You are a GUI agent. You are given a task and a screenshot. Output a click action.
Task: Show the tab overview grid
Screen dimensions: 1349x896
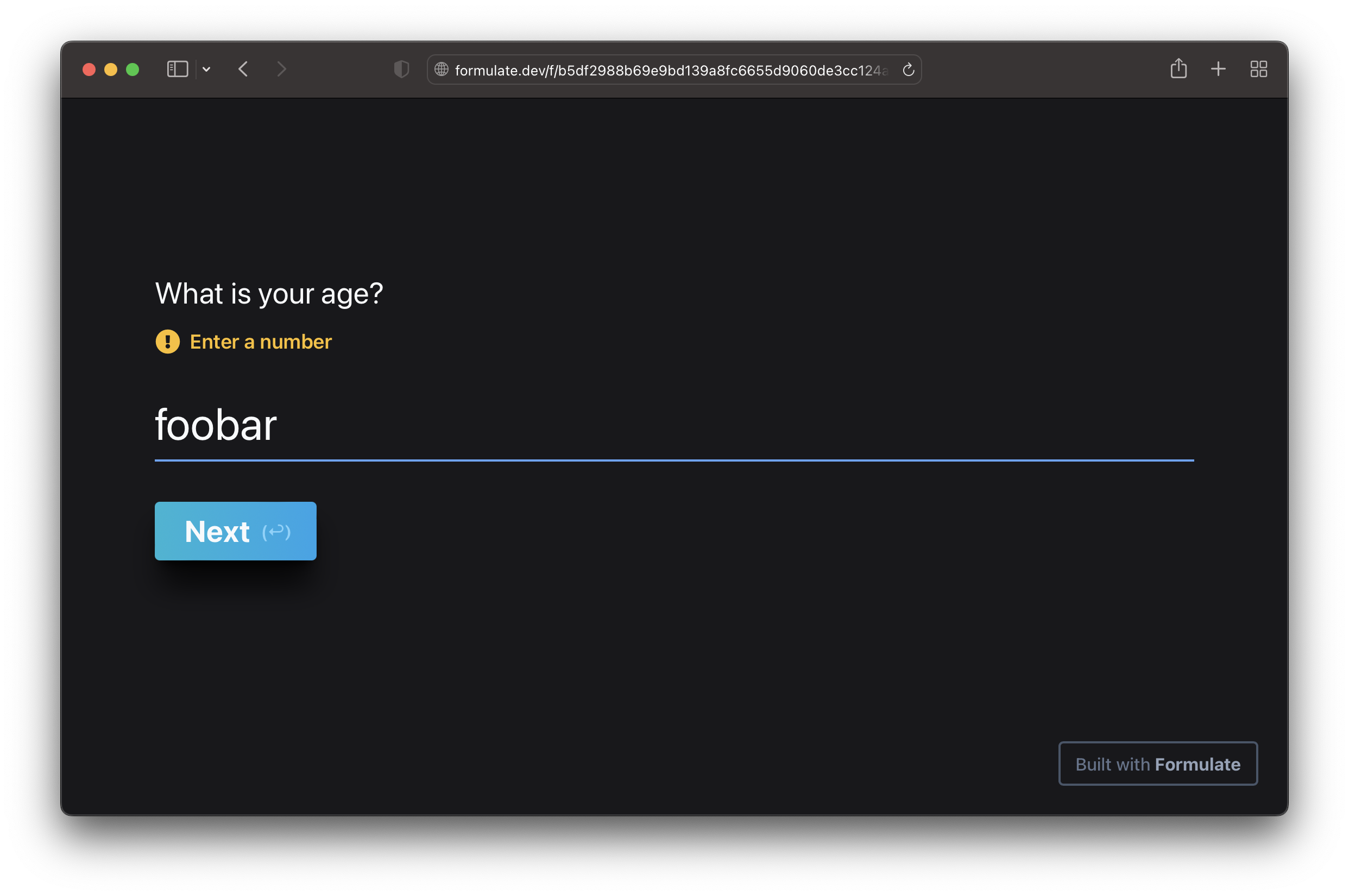click(x=1258, y=69)
